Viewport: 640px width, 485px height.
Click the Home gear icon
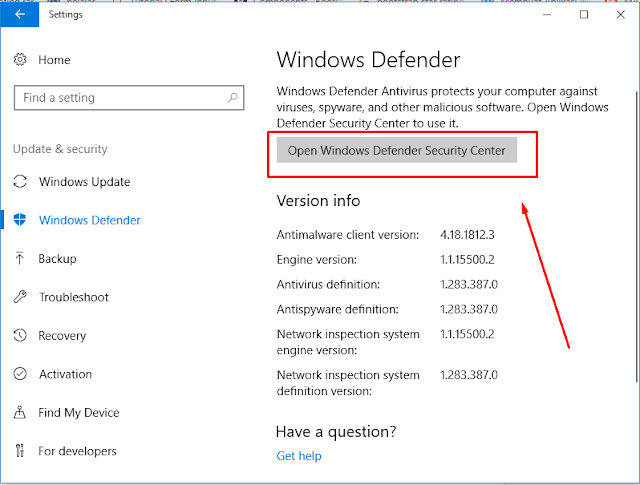click(x=20, y=60)
